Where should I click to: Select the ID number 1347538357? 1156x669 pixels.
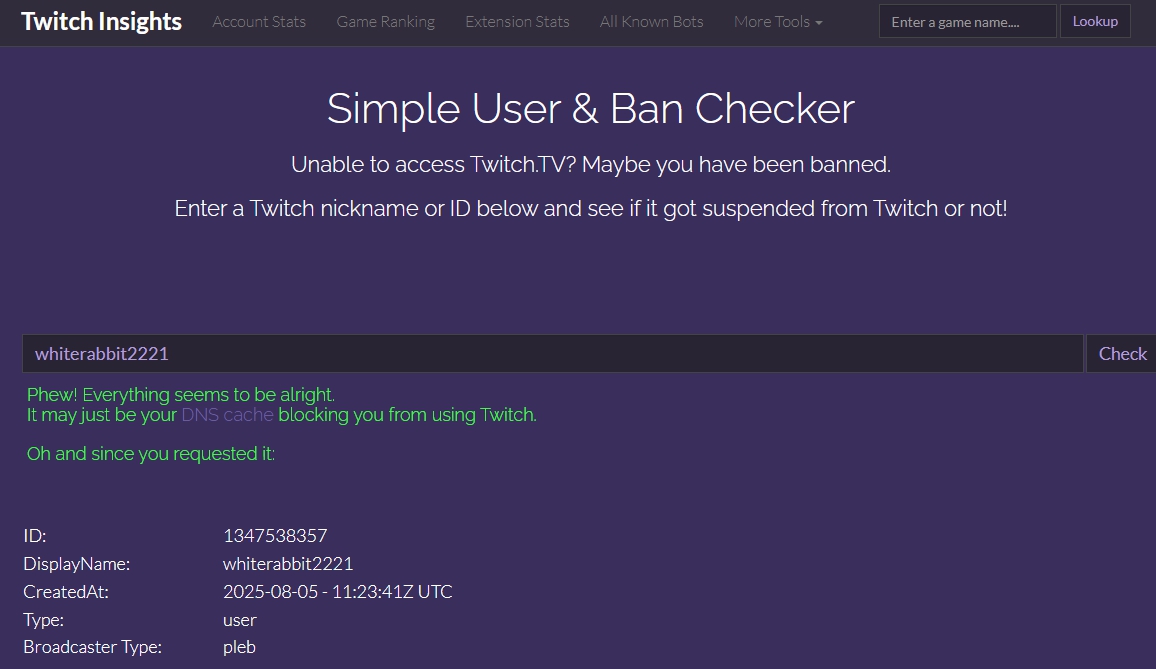click(x=275, y=536)
